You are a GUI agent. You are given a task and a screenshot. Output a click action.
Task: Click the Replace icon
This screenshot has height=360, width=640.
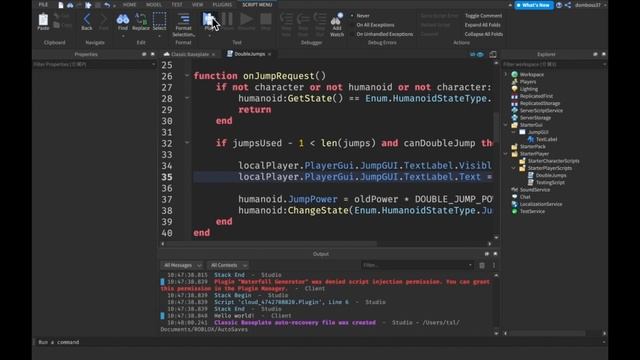tap(141, 19)
